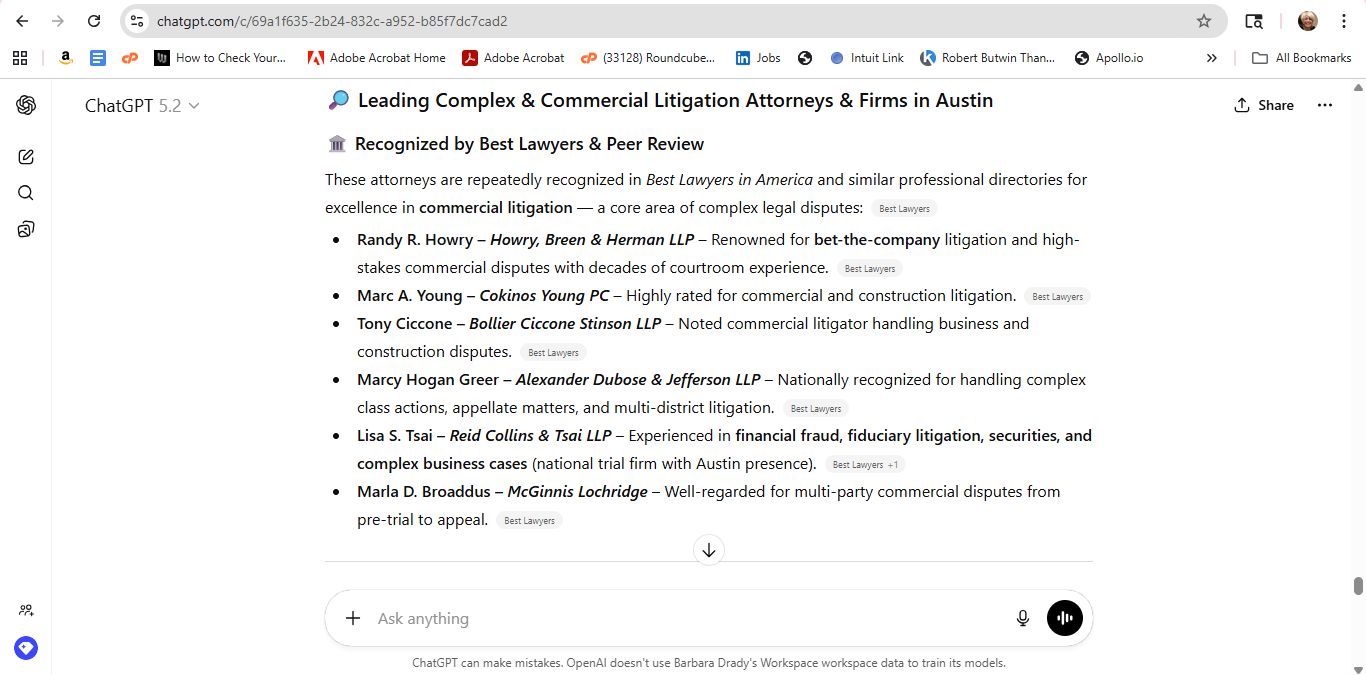Open the Adobe Acrobat bookmark
The width and height of the screenshot is (1366, 675).
(513, 58)
